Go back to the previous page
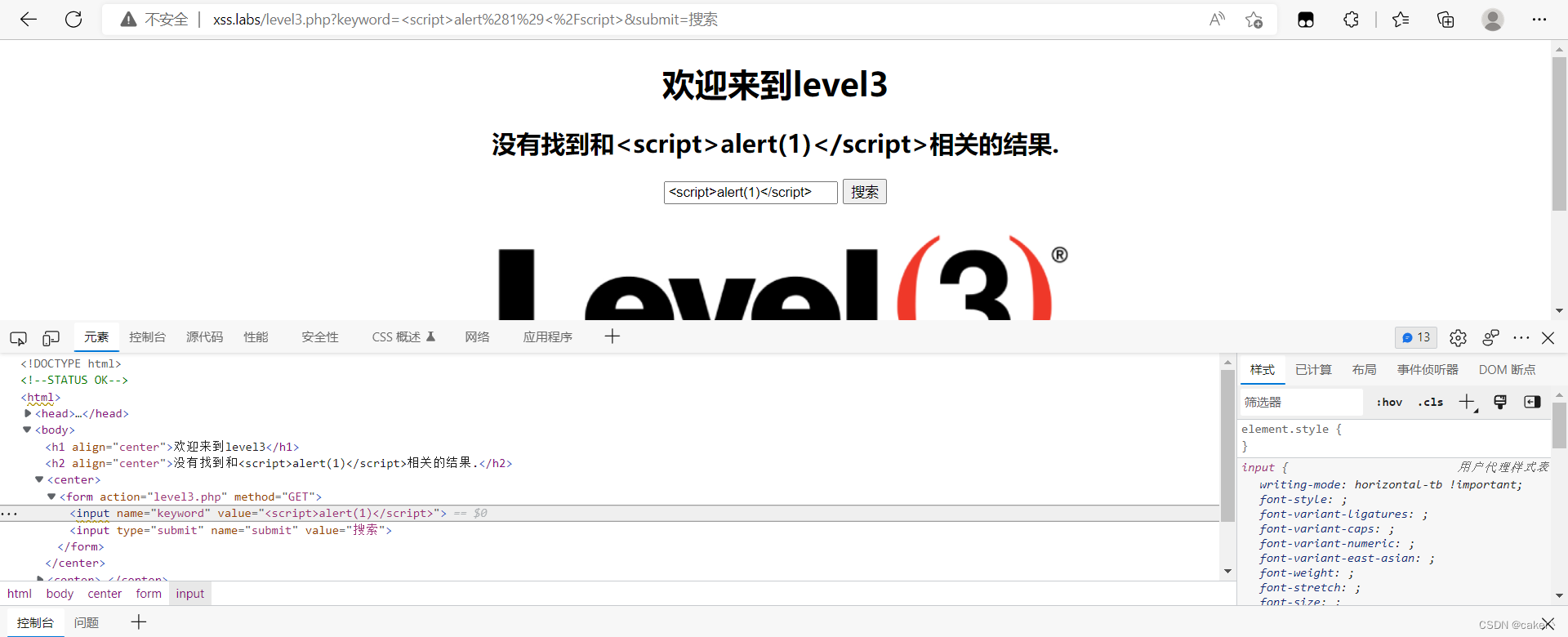Image resolution: width=1568 pixels, height=637 pixels. 29,20
